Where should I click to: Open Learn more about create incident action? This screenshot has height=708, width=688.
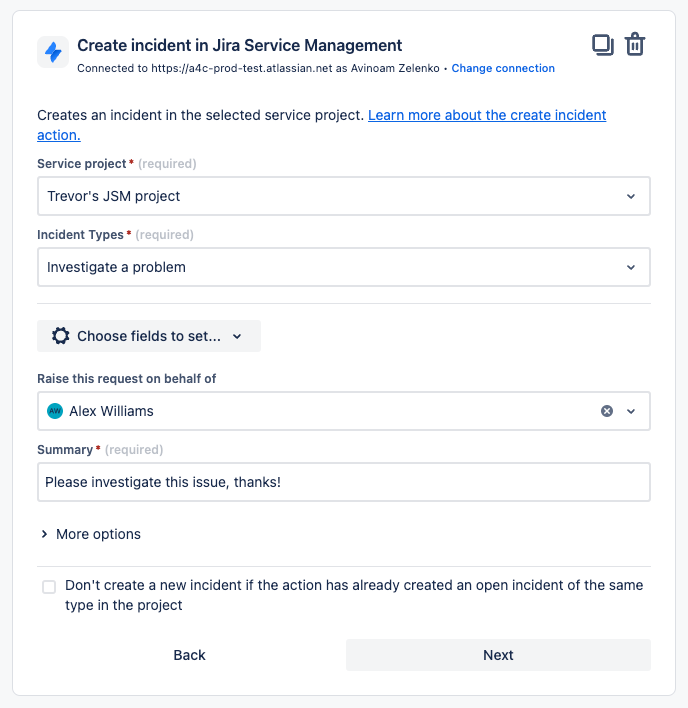click(487, 116)
